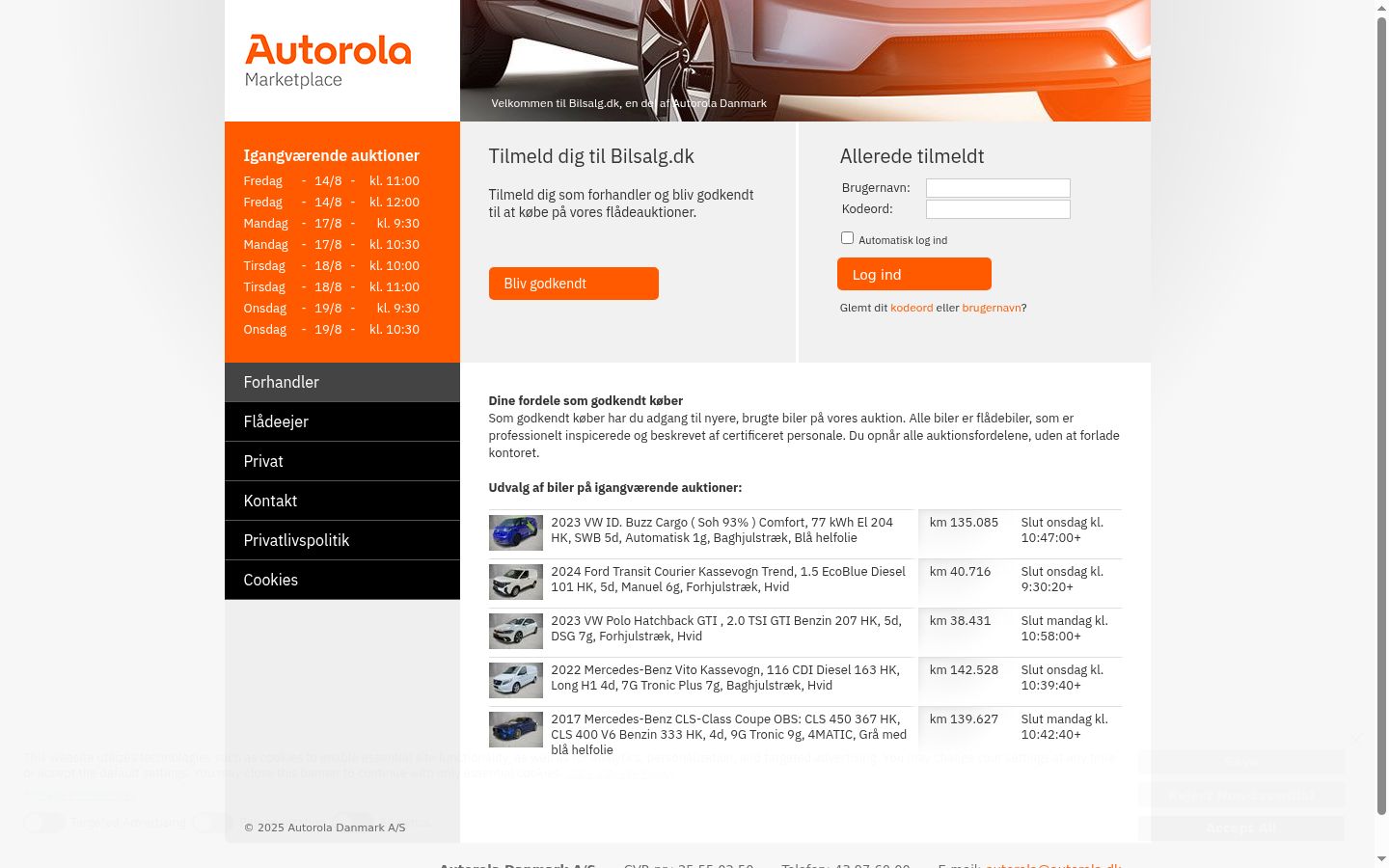
Task: Click the km 38.431 mileage value
Action: pyautogui.click(x=960, y=621)
